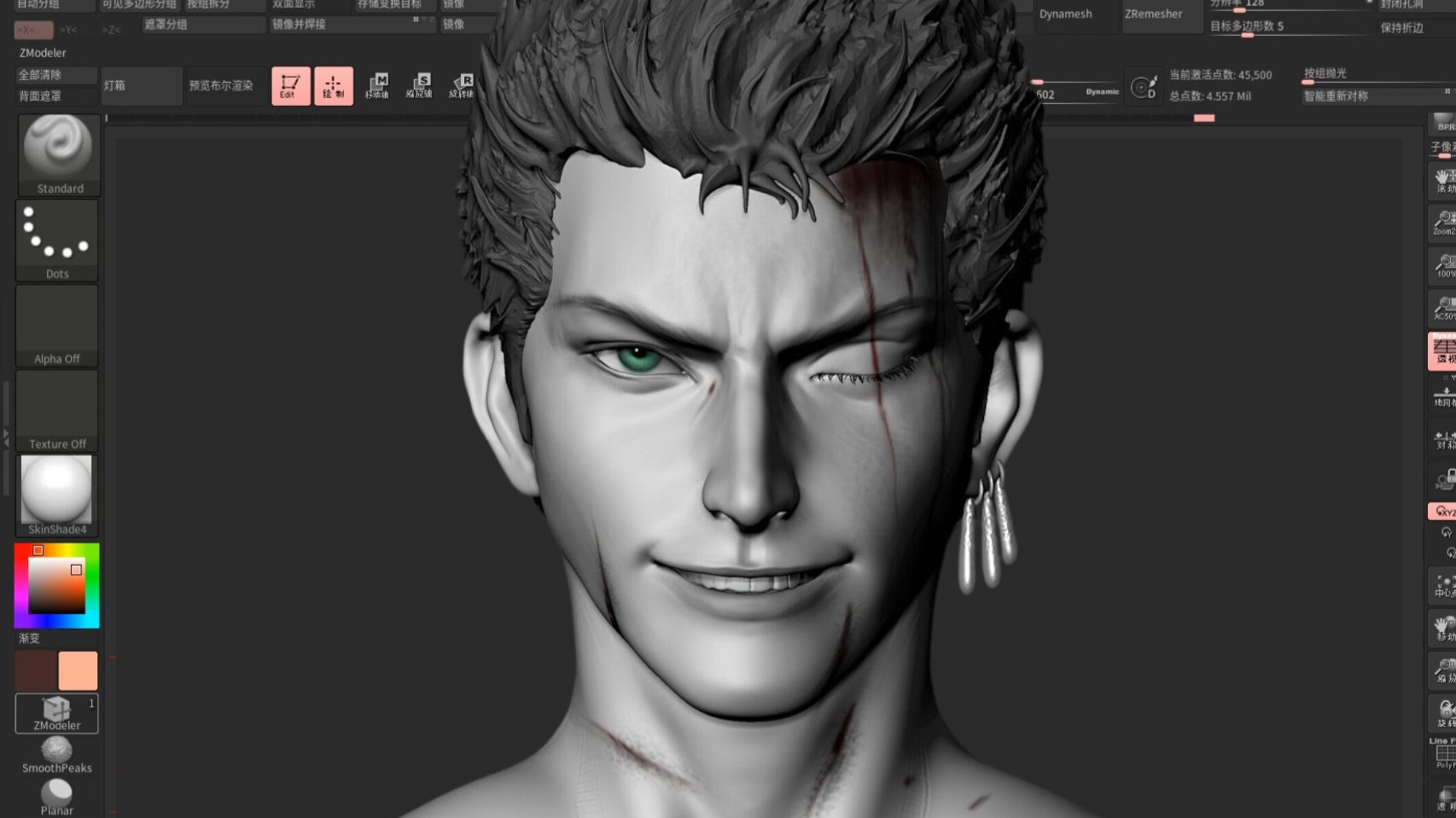The width and height of the screenshot is (1456, 818).
Task: Toggle Edit mode button
Action: click(290, 86)
